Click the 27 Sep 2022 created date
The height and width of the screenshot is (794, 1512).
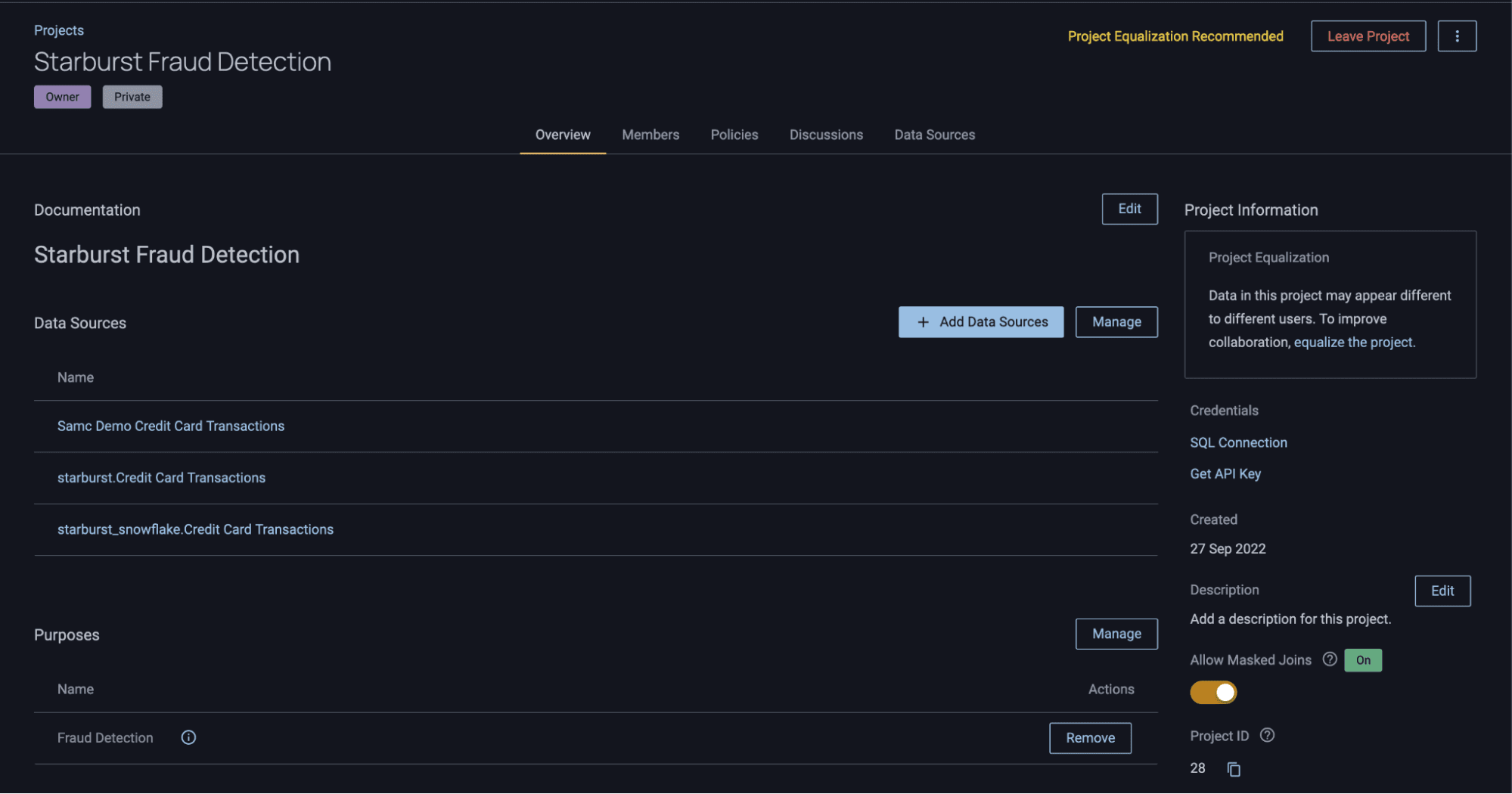click(x=1228, y=549)
